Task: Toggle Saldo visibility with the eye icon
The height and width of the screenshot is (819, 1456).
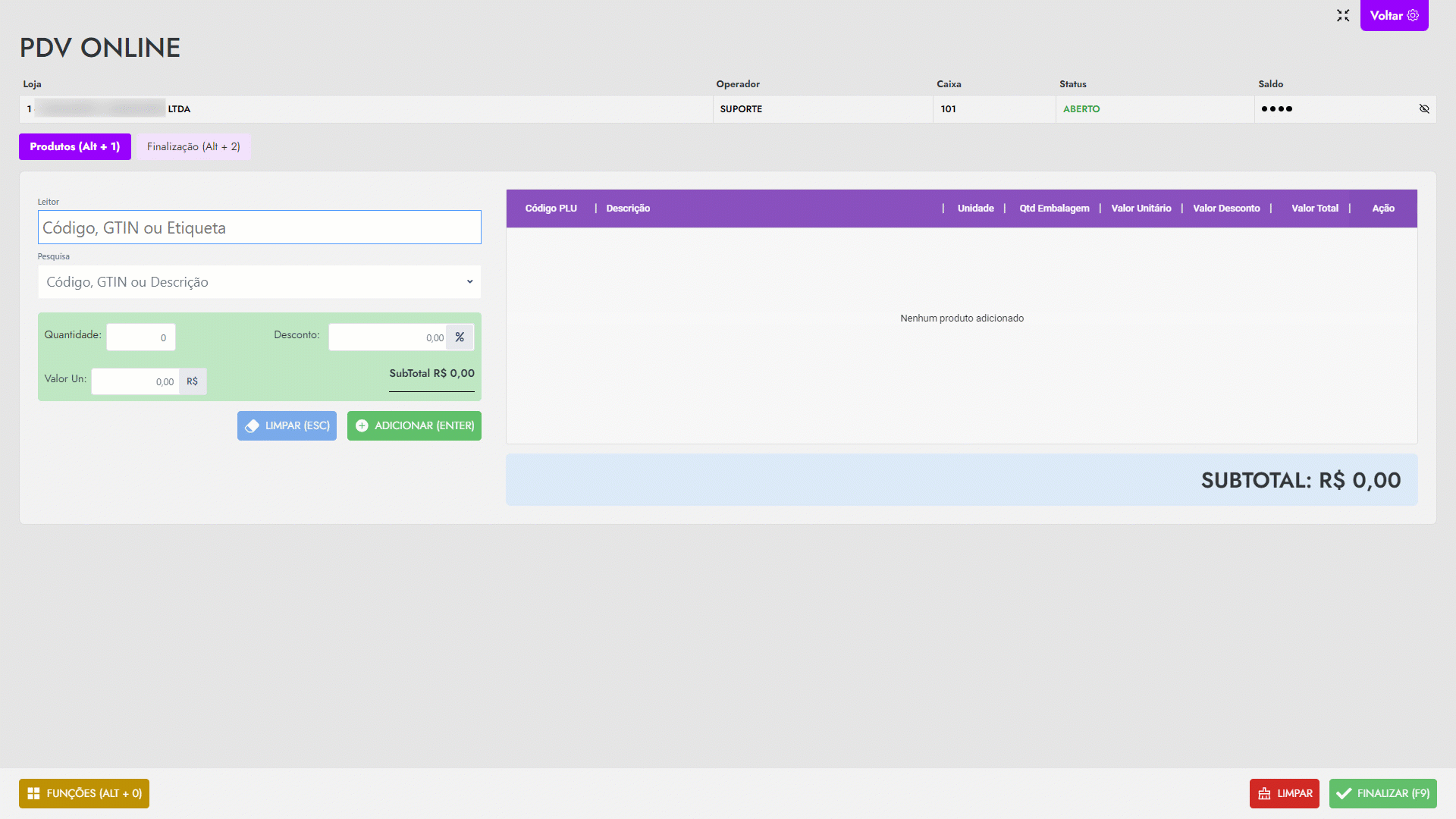Action: (x=1424, y=109)
